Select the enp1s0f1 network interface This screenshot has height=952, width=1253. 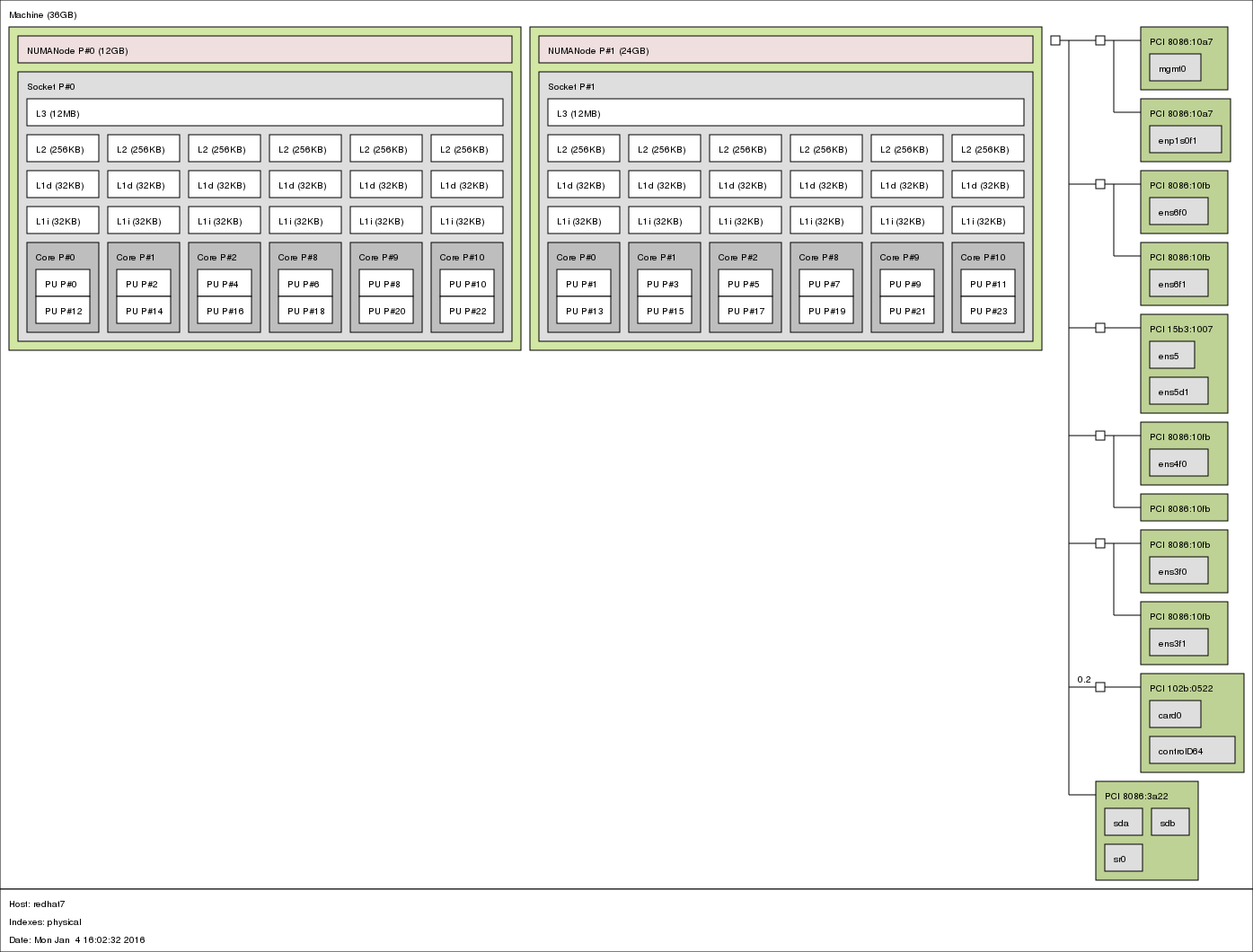(1186, 140)
